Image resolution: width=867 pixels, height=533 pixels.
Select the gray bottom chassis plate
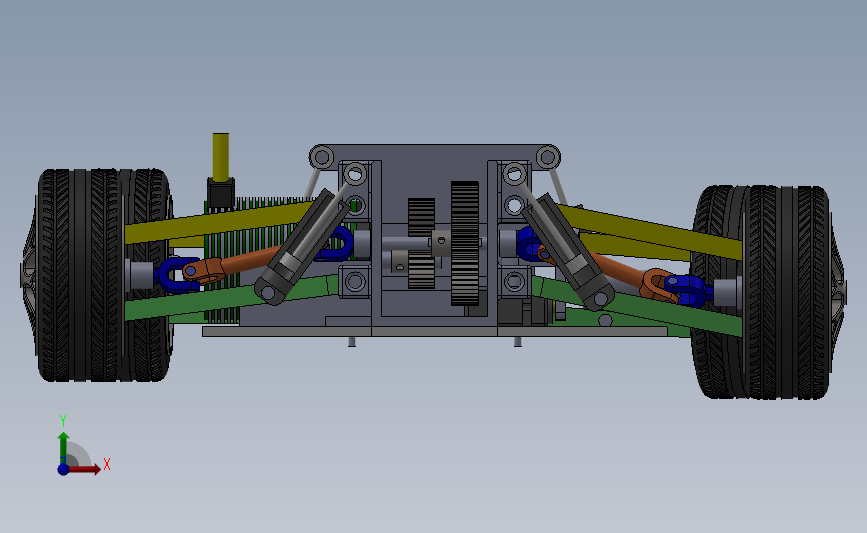[x=435, y=331]
